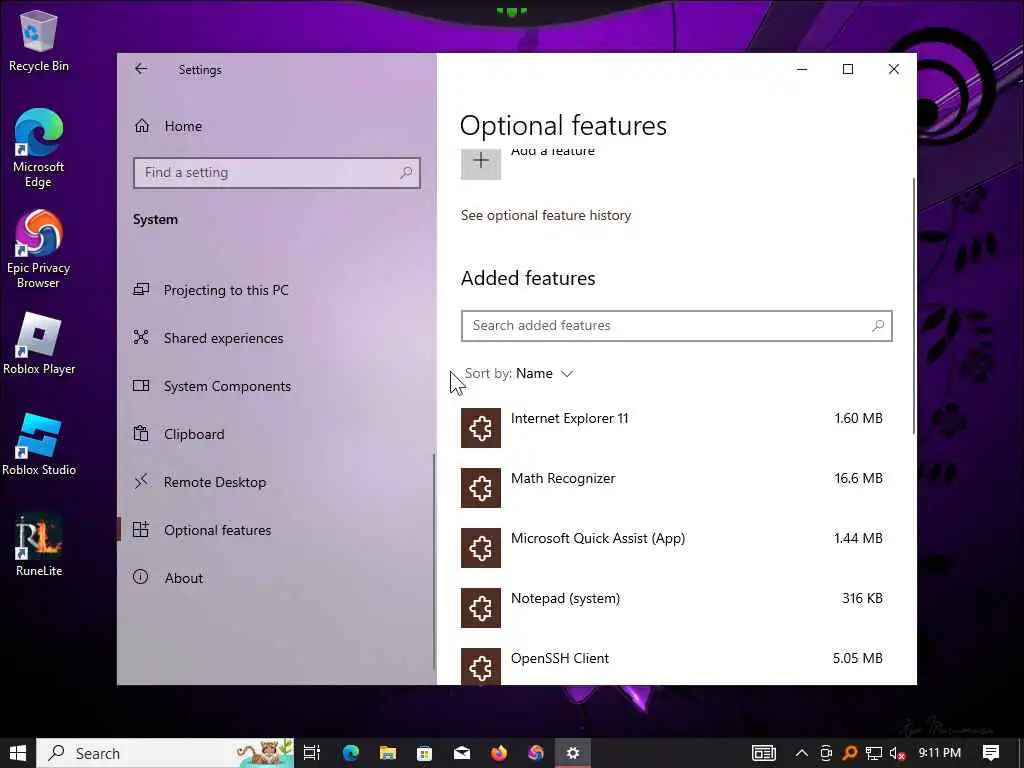
Task: Open News and interests taskbar widget
Action: pyautogui.click(x=763, y=753)
